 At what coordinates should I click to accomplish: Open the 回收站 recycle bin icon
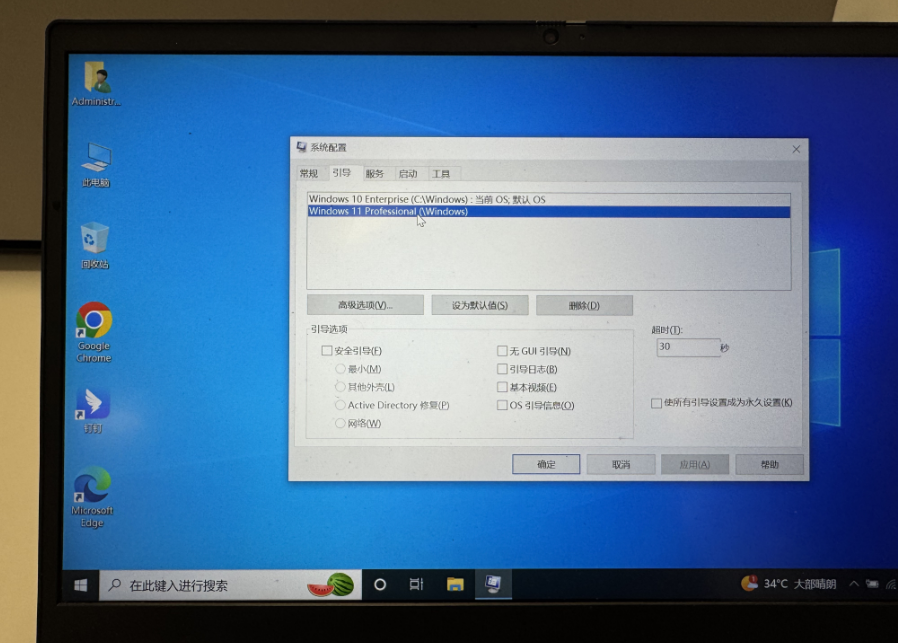click(95, 246)
